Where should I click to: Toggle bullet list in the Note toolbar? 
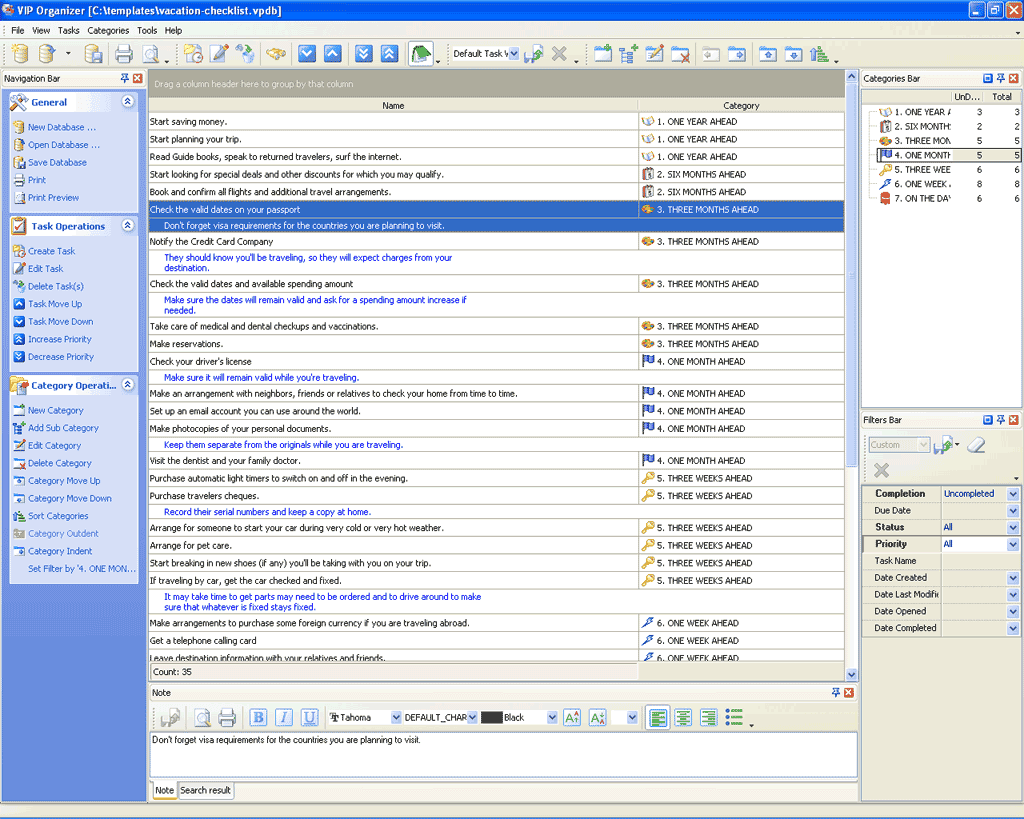point(734,717)
